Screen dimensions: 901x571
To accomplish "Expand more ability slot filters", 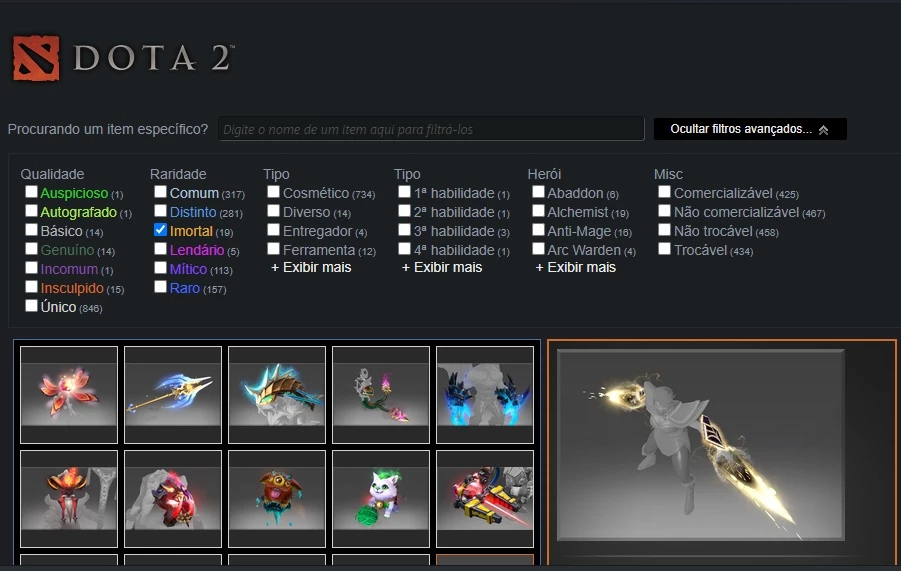I will click(x=442, y=267).
